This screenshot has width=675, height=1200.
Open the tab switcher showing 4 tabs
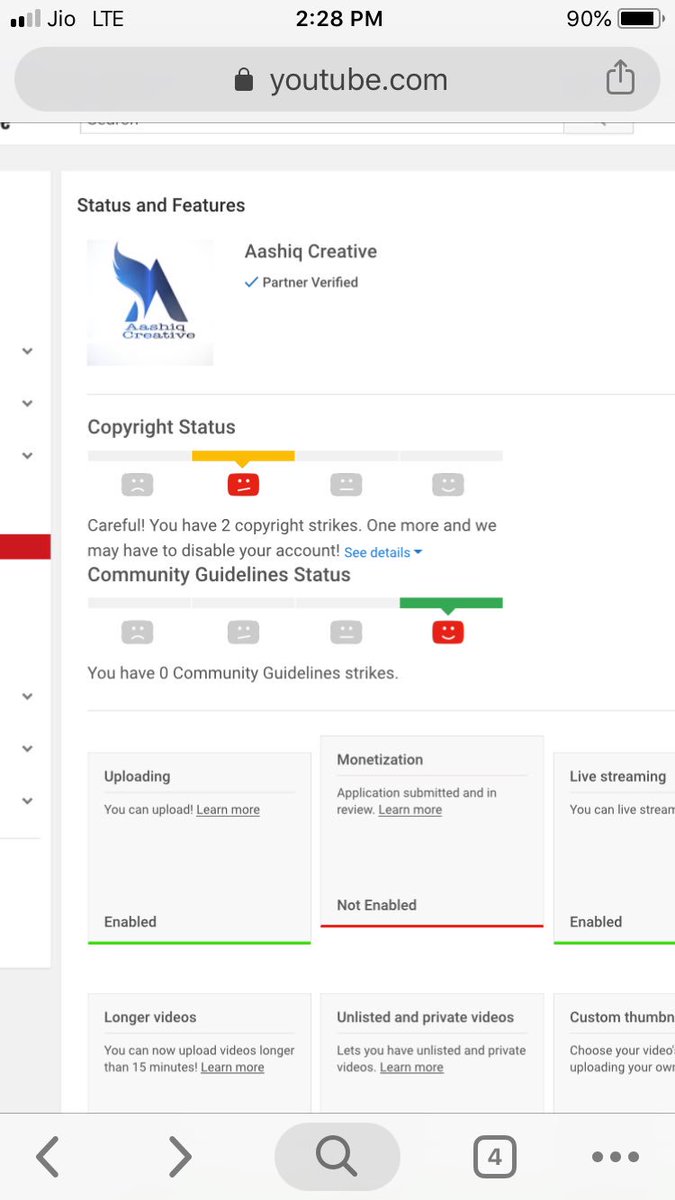point(494,1157)
